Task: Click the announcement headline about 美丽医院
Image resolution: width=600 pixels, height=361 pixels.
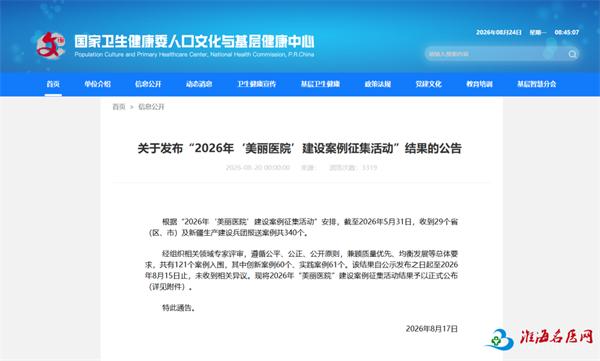Action: 300,148
